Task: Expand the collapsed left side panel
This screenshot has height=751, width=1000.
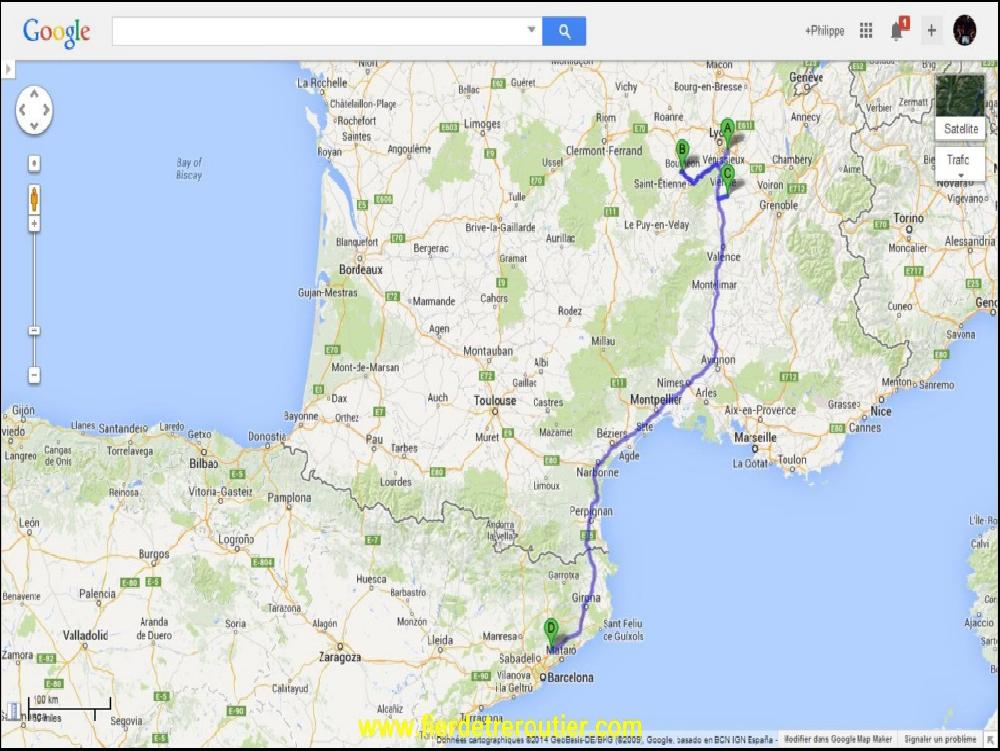Action: coord(8,69)
